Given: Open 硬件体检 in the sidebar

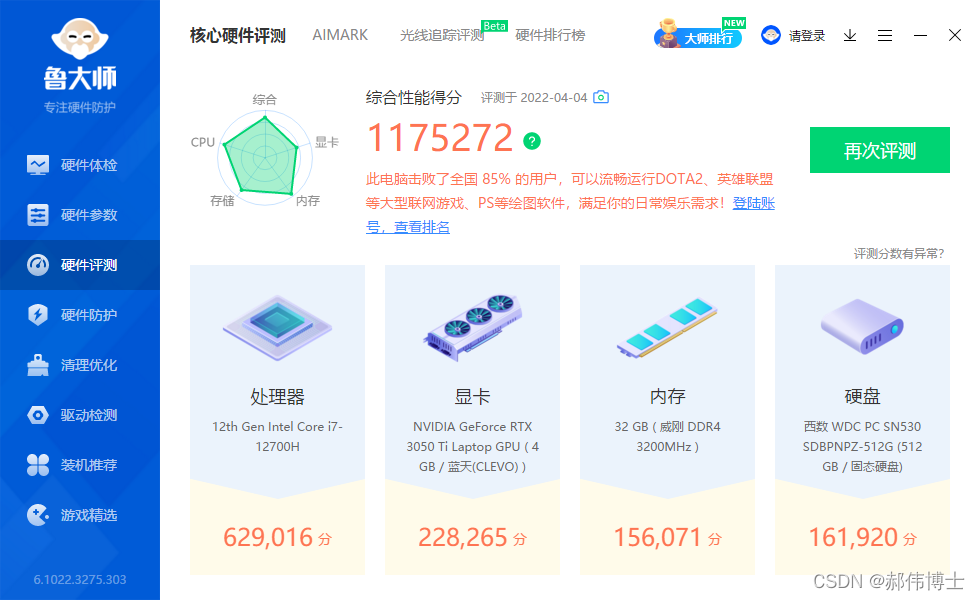Looking at the screenshot, I should click(80, 165).
